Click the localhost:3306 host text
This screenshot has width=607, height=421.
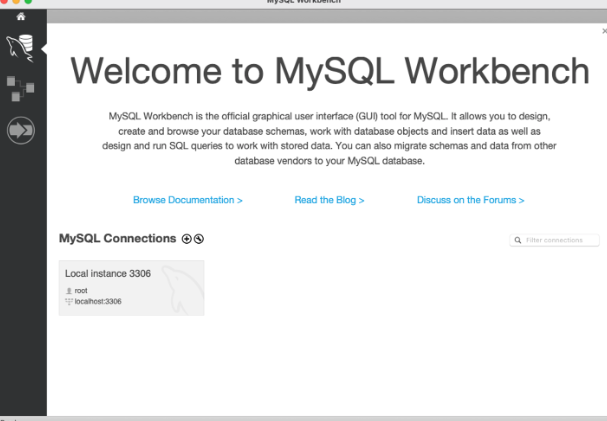click(98, 301)
